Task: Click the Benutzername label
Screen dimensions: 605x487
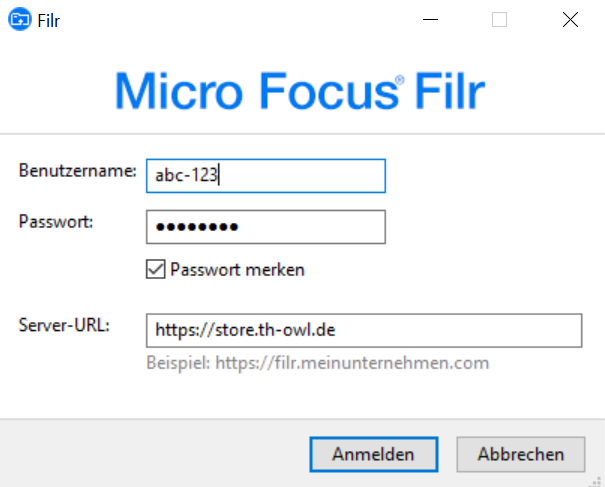Action: 77,171
